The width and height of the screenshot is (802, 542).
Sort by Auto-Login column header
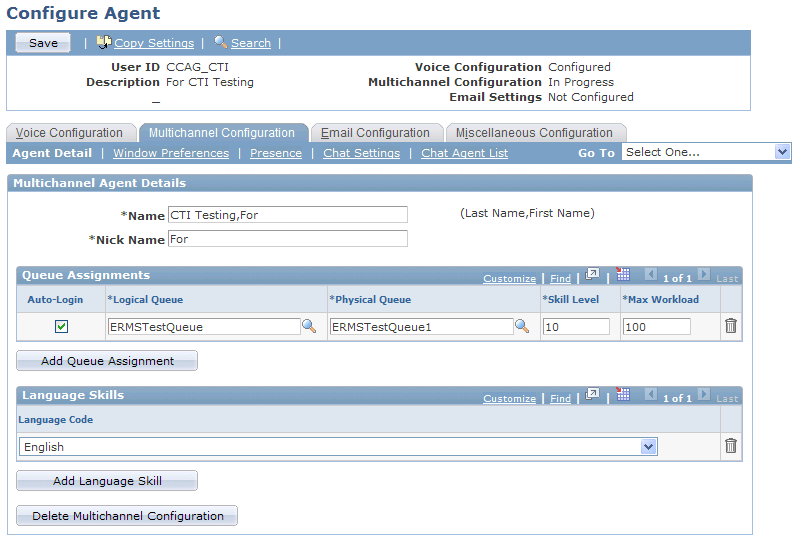55,300
